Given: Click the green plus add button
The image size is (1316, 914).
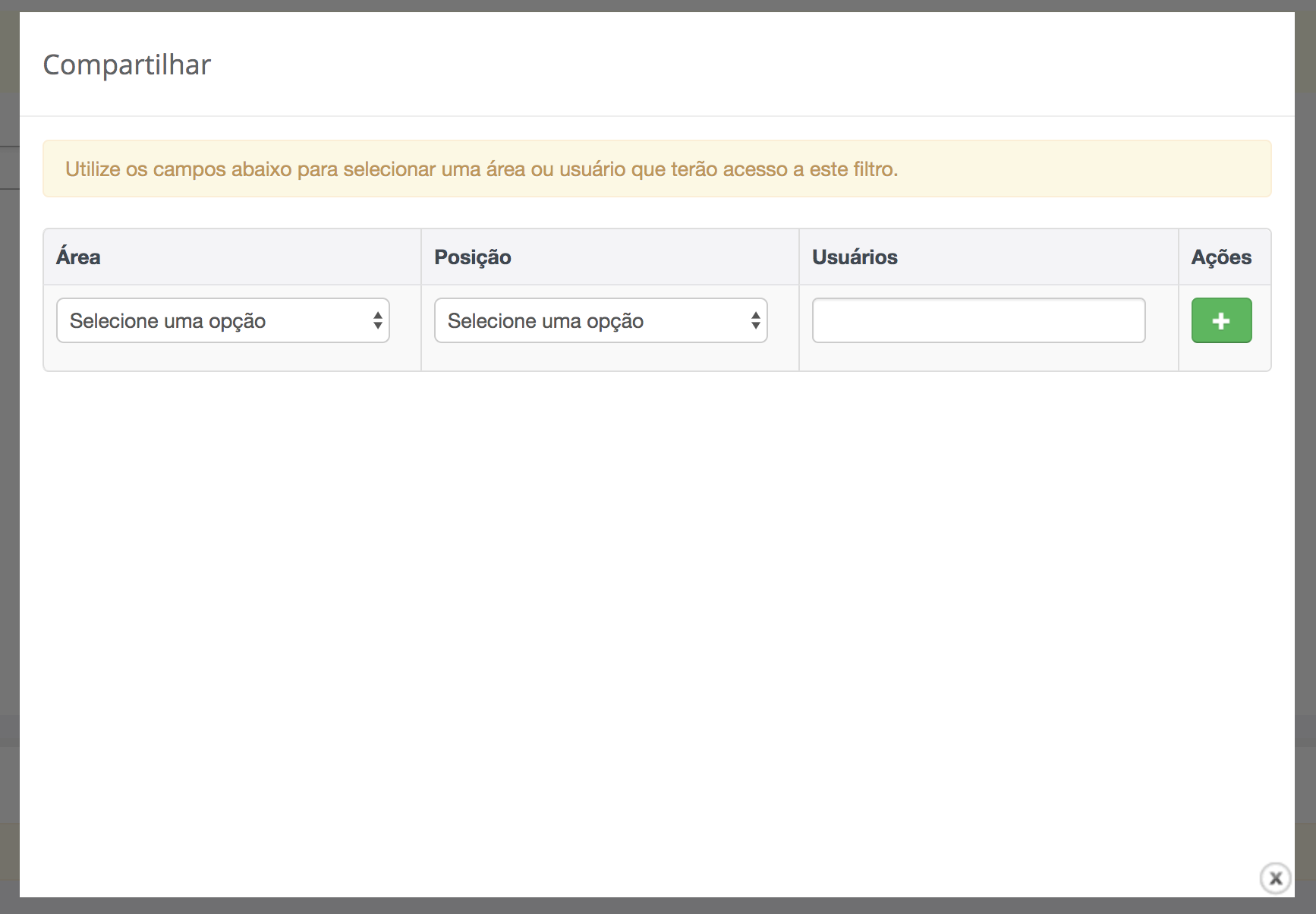Looking at the screenshot, I should (1221, 320).
